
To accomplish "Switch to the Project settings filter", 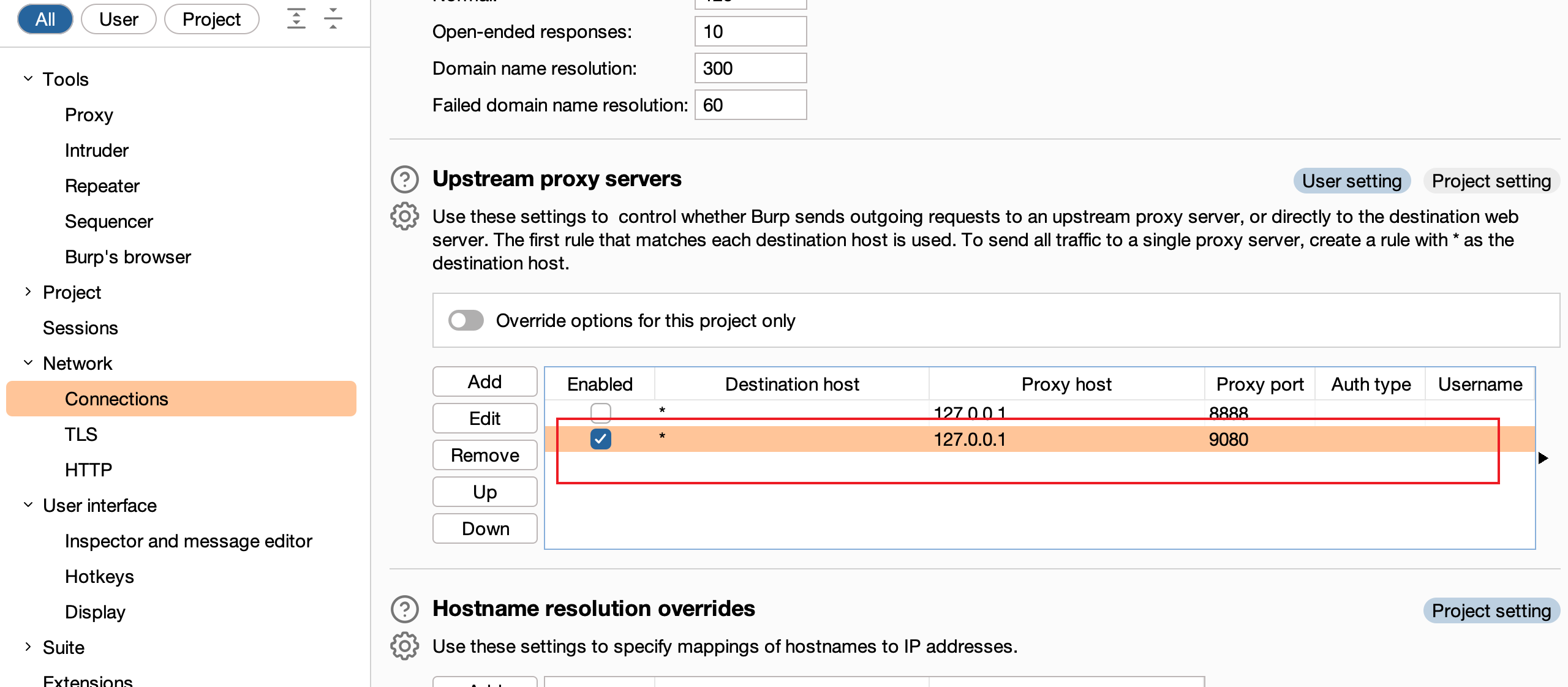I will pyautogui.click(x=211, y=19).
